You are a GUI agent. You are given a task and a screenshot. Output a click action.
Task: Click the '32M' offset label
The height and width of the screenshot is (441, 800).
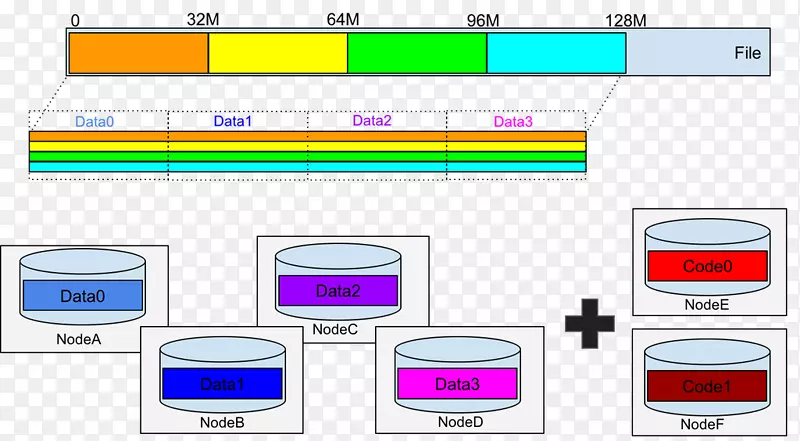click(x=203, y=19)
